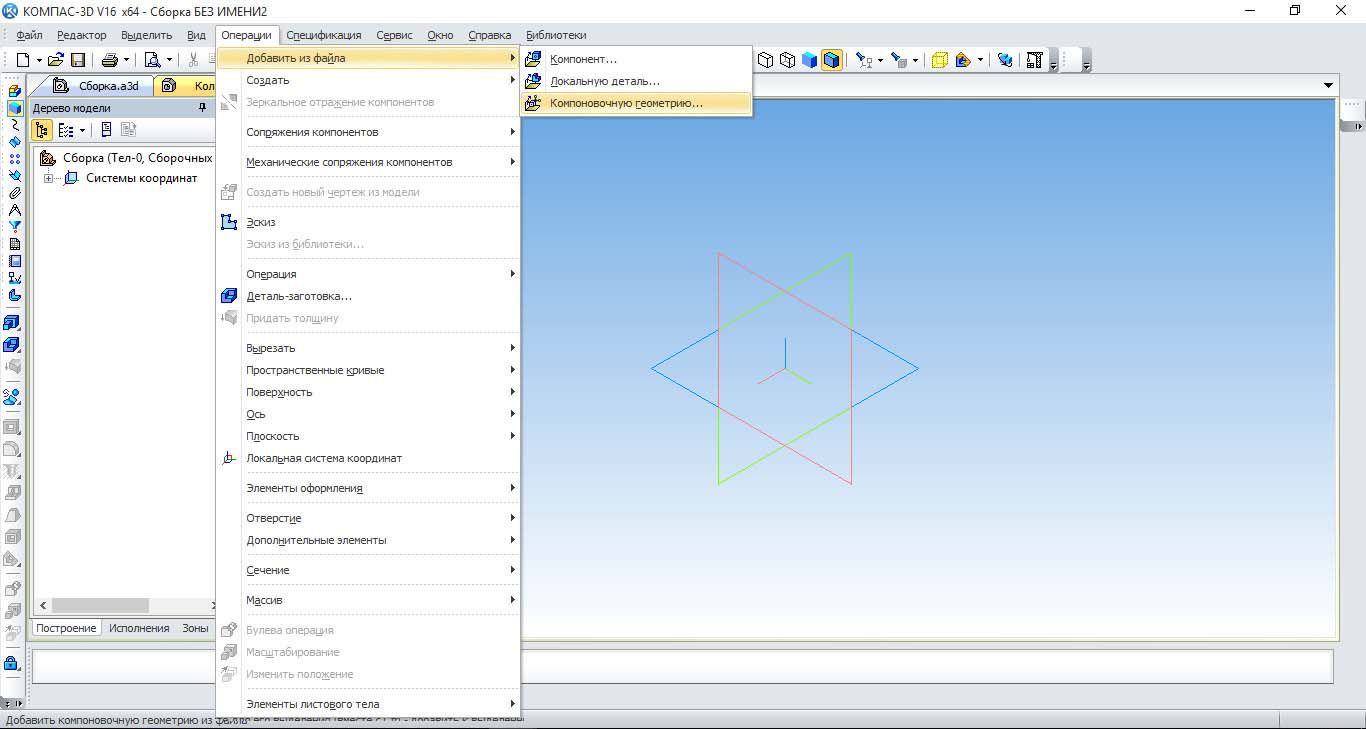Open the Библиотеки menu
The height and width of the screenshot is (729, 1366).
coord(556,35)
